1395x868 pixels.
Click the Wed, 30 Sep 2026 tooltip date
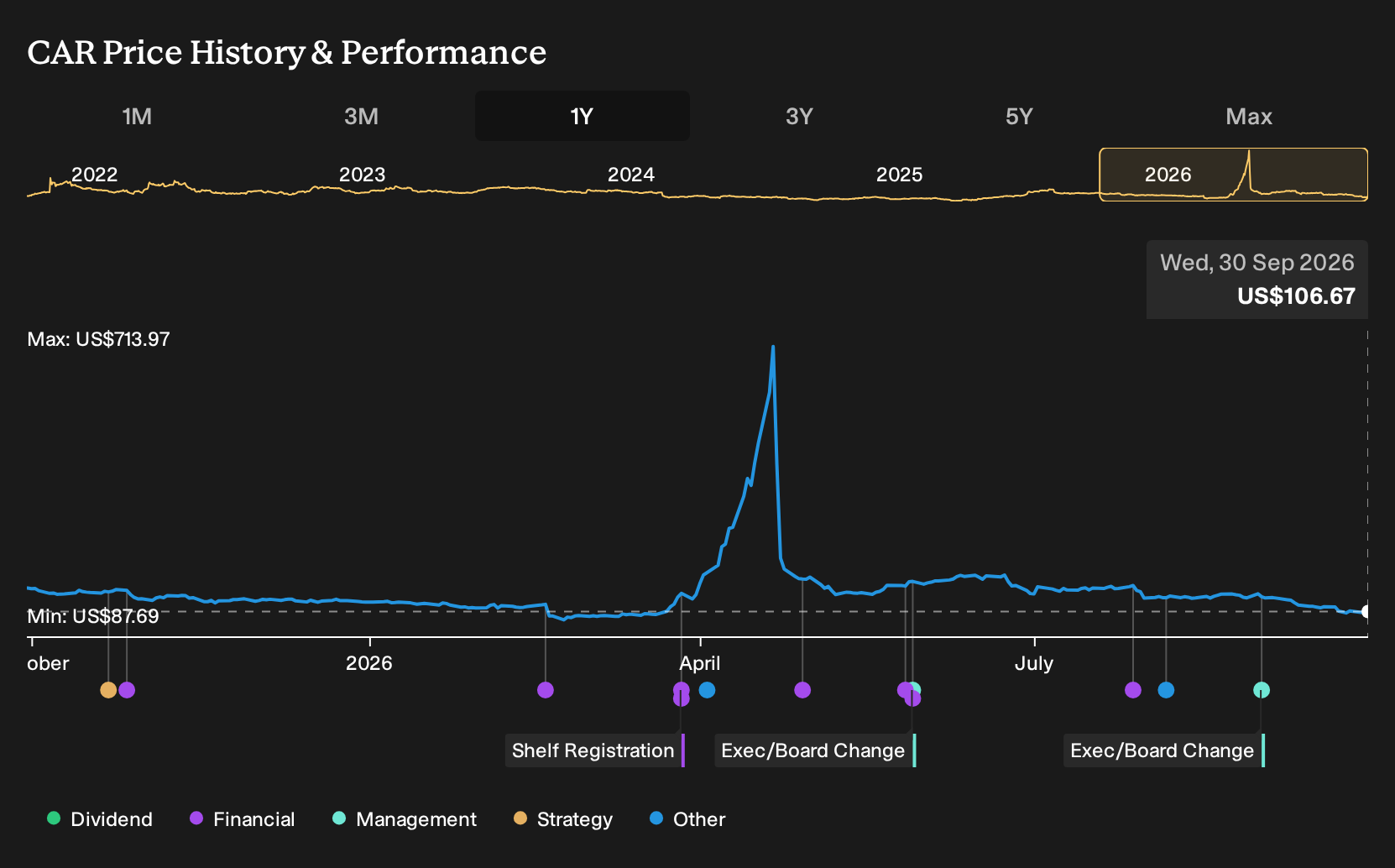click(x=1257, y=263)
